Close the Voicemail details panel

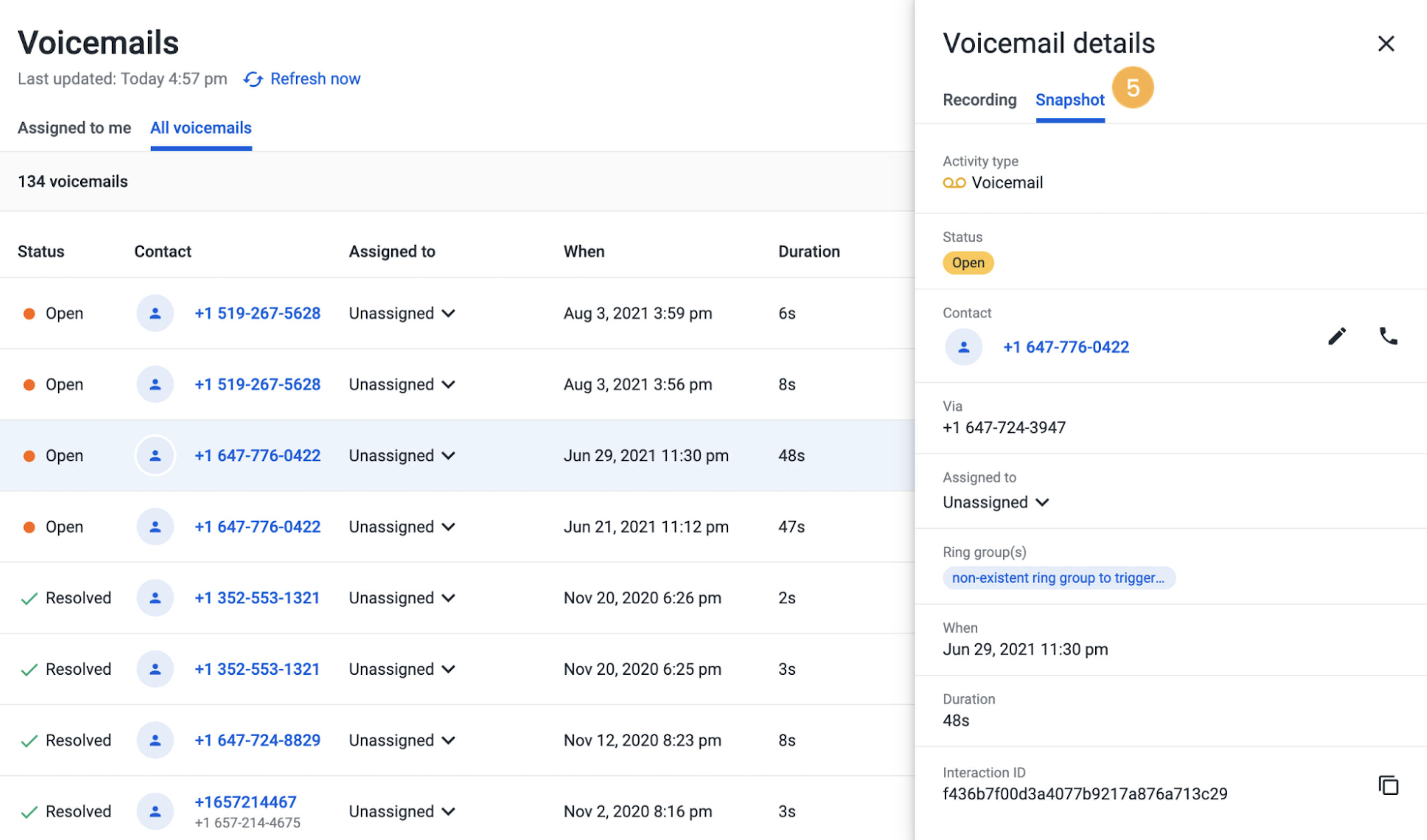tap(1386, 44)
